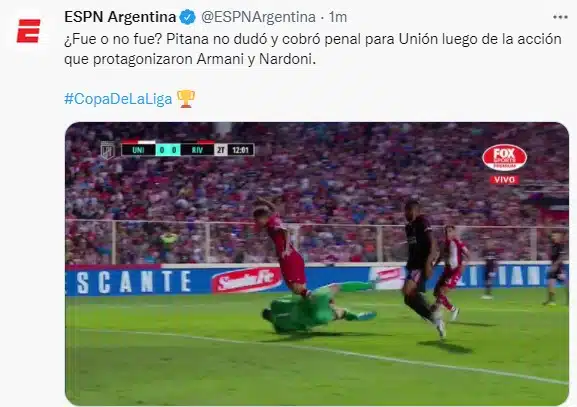
Task: Click the green goalkeeper in the video
Action: (x=317, y=308)
